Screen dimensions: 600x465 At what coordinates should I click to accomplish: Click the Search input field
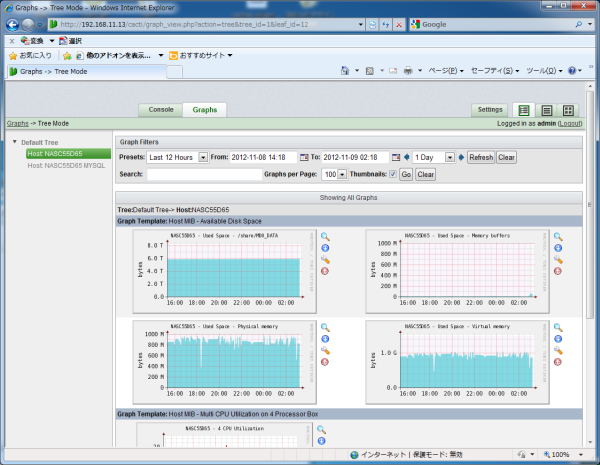[x=203, y=174]
